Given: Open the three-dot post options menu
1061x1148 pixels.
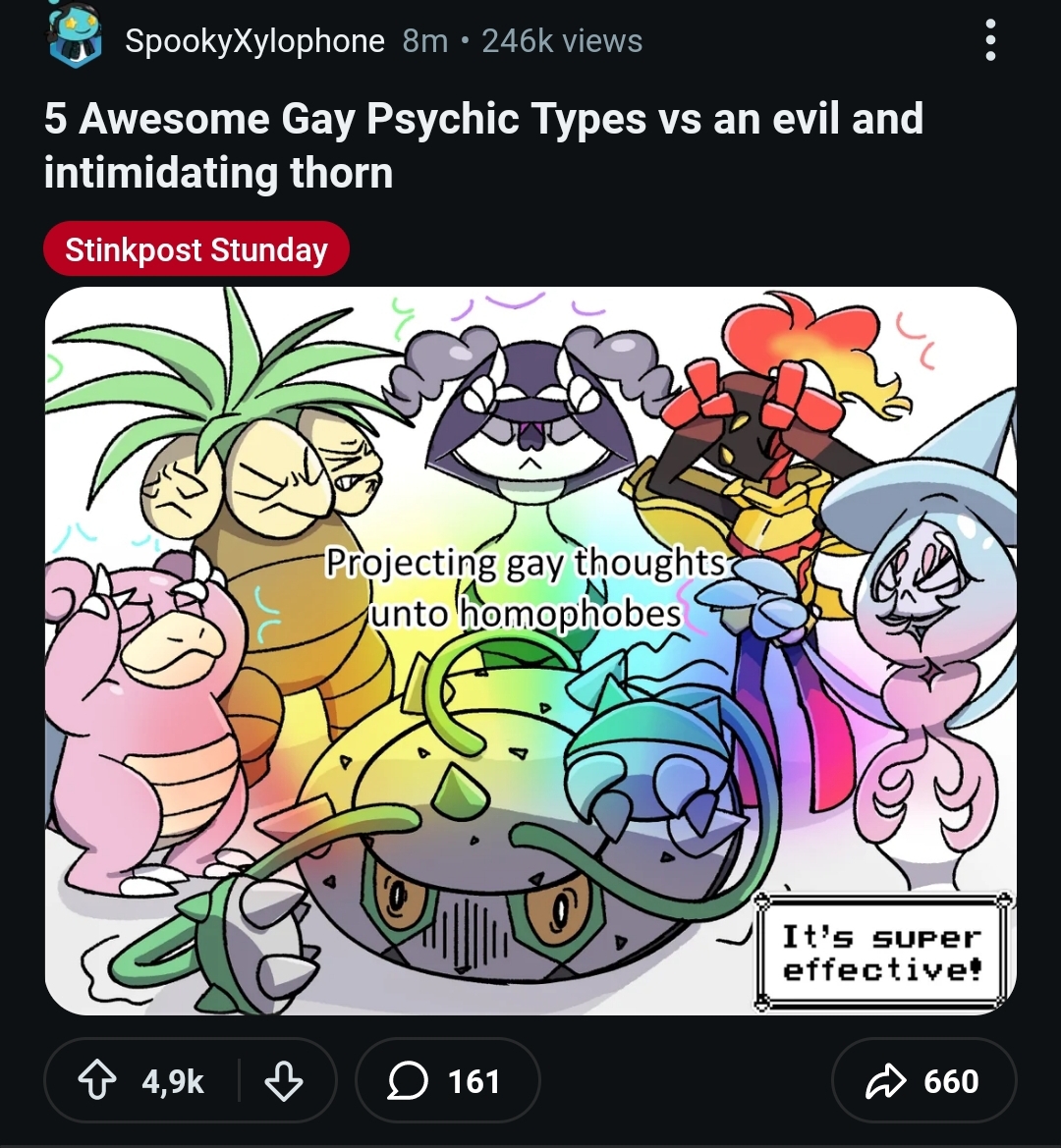Looking at the screenshot, I should tap(990, 41).
